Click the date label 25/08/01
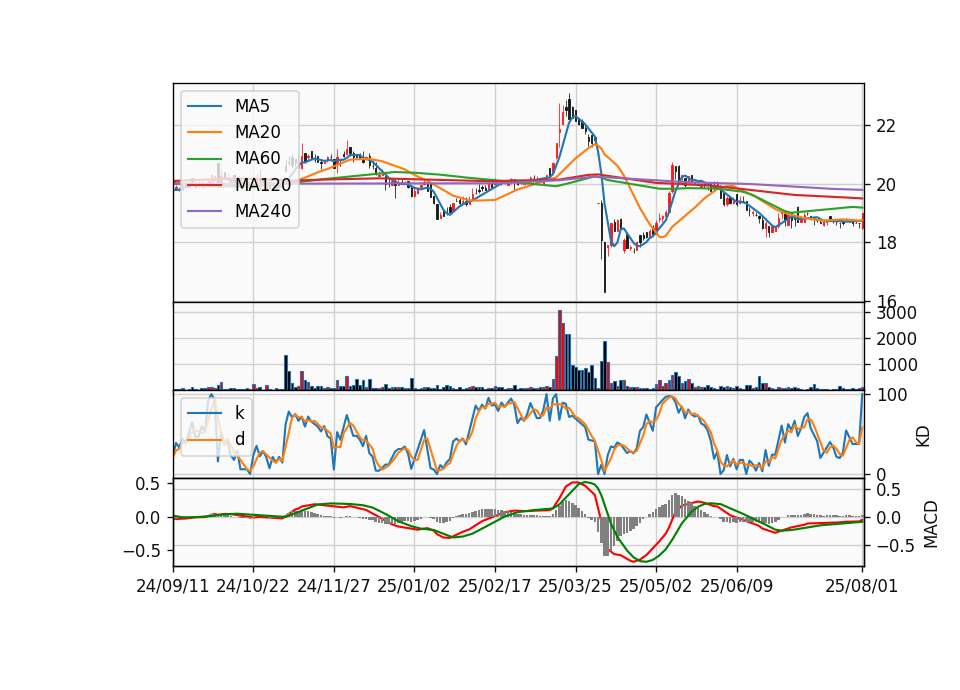Viewport: 960px width, 690px height. click(x=861, y=586)
